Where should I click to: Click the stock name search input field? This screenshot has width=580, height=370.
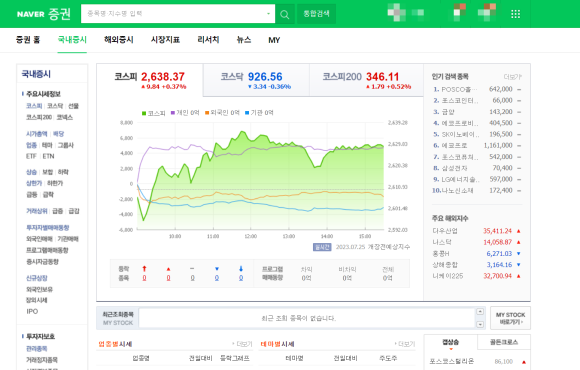174,14
